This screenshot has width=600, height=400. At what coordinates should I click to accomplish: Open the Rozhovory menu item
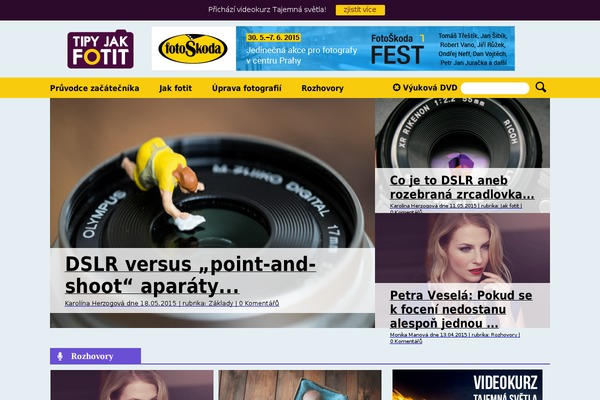323,88
